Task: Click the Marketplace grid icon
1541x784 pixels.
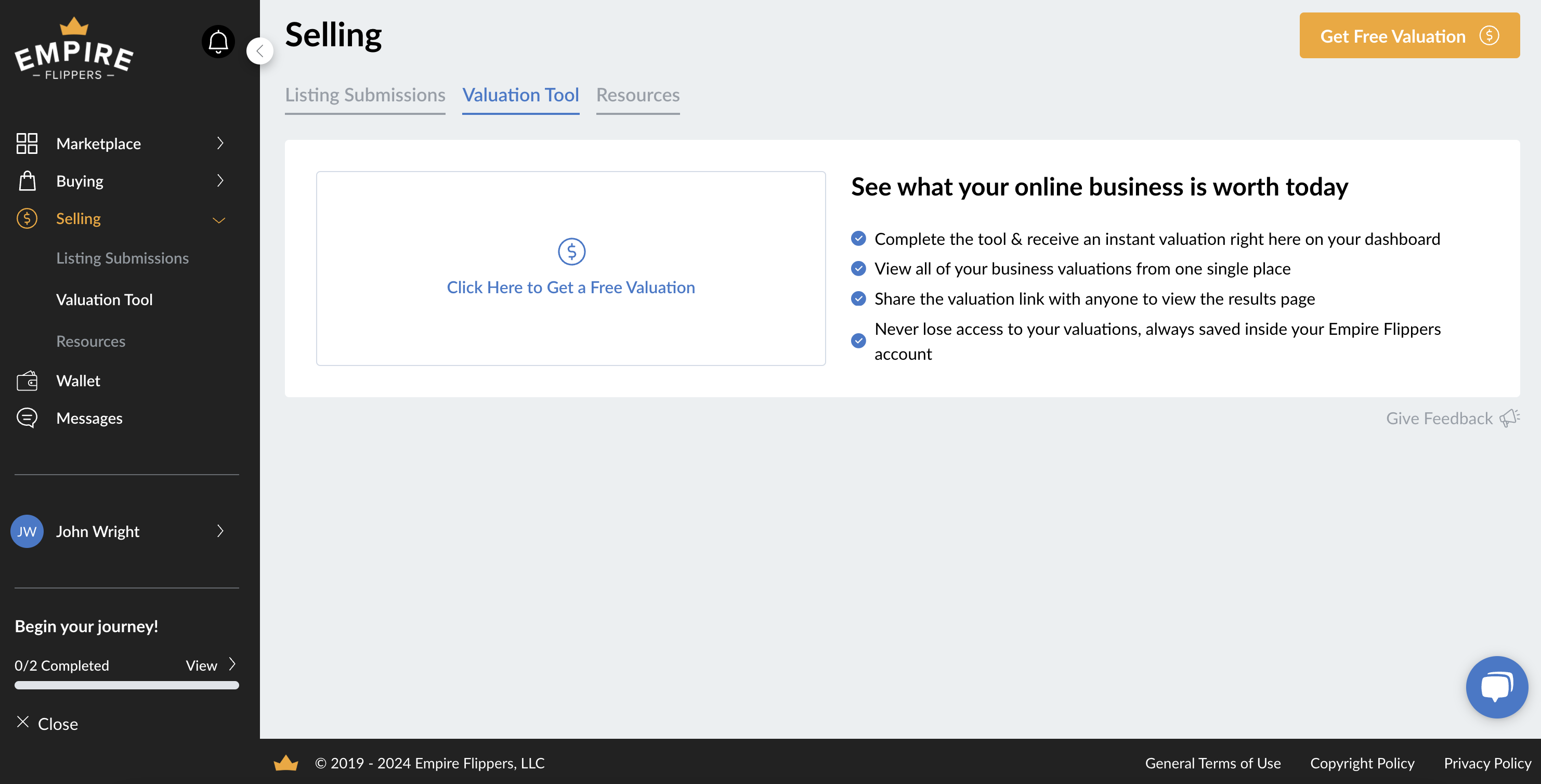Action: 27,143
